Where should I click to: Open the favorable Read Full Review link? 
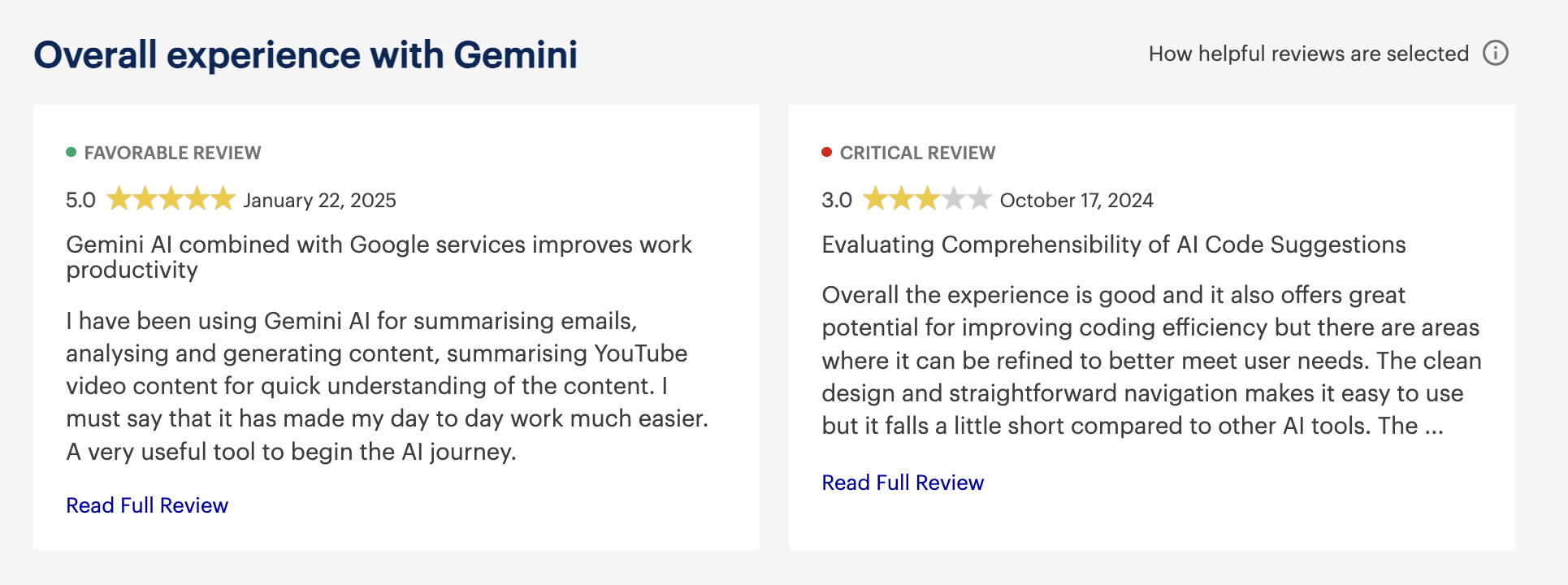coord(146,505)
